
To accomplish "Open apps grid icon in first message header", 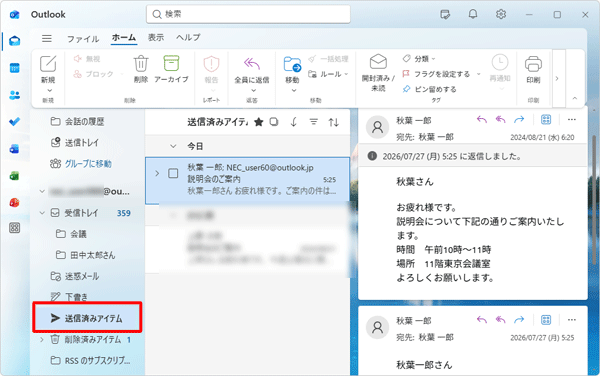I will coord(546,120).
